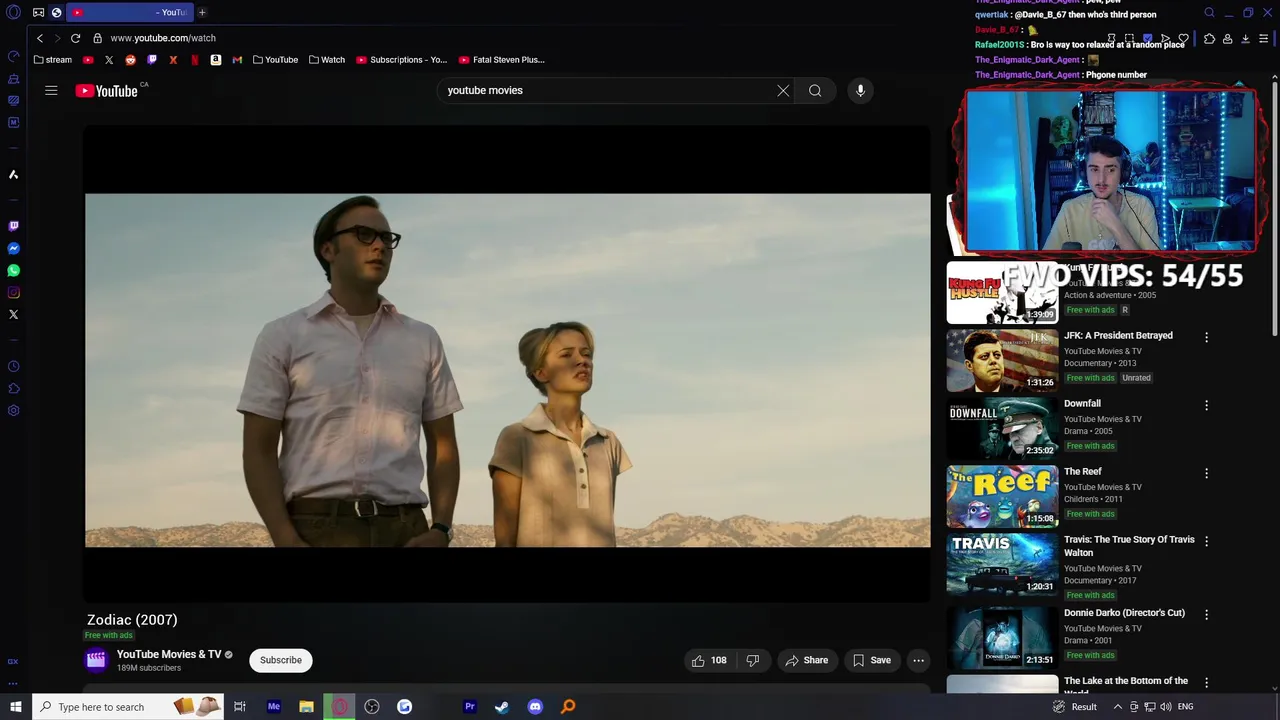Open Steam from the taskbar
This screenshot has height=720, width=1280.
[502, 707]
